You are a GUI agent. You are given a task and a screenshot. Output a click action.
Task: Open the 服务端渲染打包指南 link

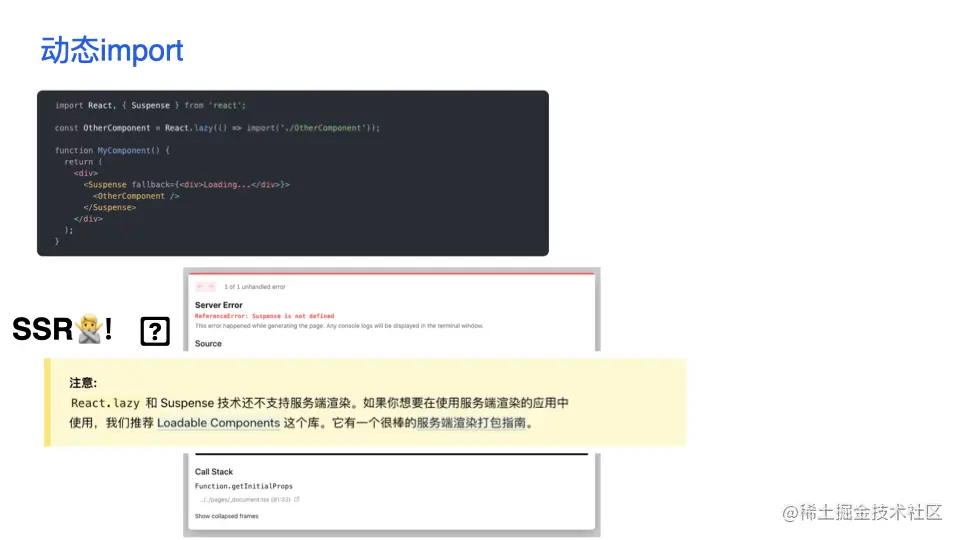471,422
